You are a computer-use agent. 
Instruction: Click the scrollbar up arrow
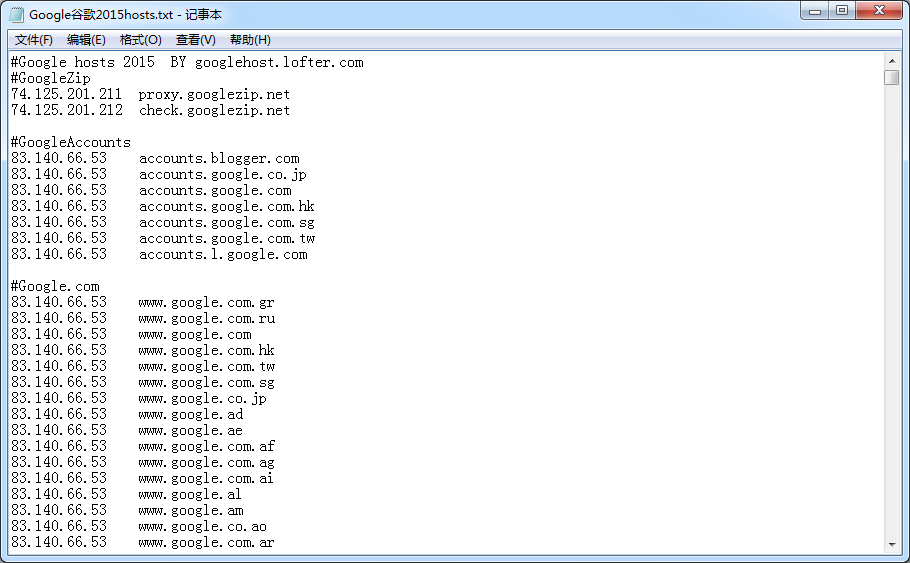(892, 60)
